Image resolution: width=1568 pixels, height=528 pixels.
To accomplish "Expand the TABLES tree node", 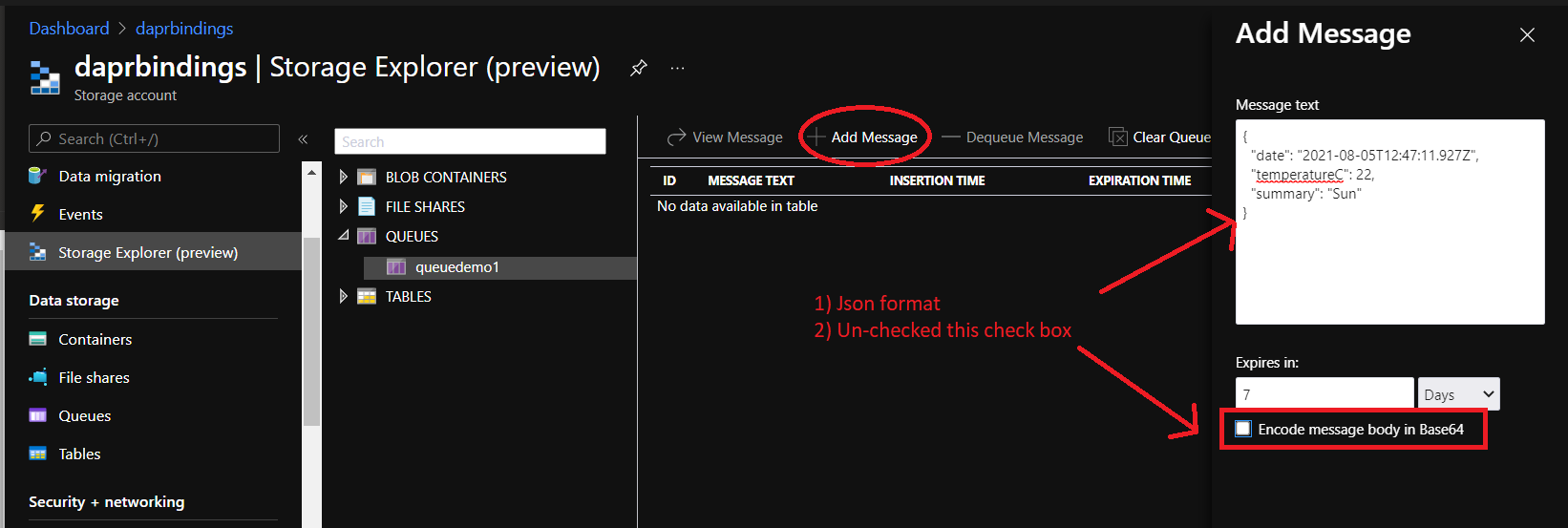I will (x=344, y=296).
